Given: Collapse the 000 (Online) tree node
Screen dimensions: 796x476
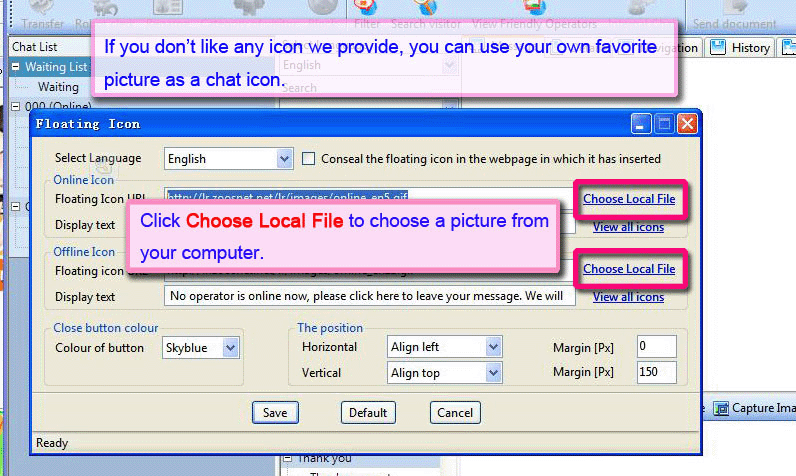Looking at the screenshot, I should coord(15,107).
